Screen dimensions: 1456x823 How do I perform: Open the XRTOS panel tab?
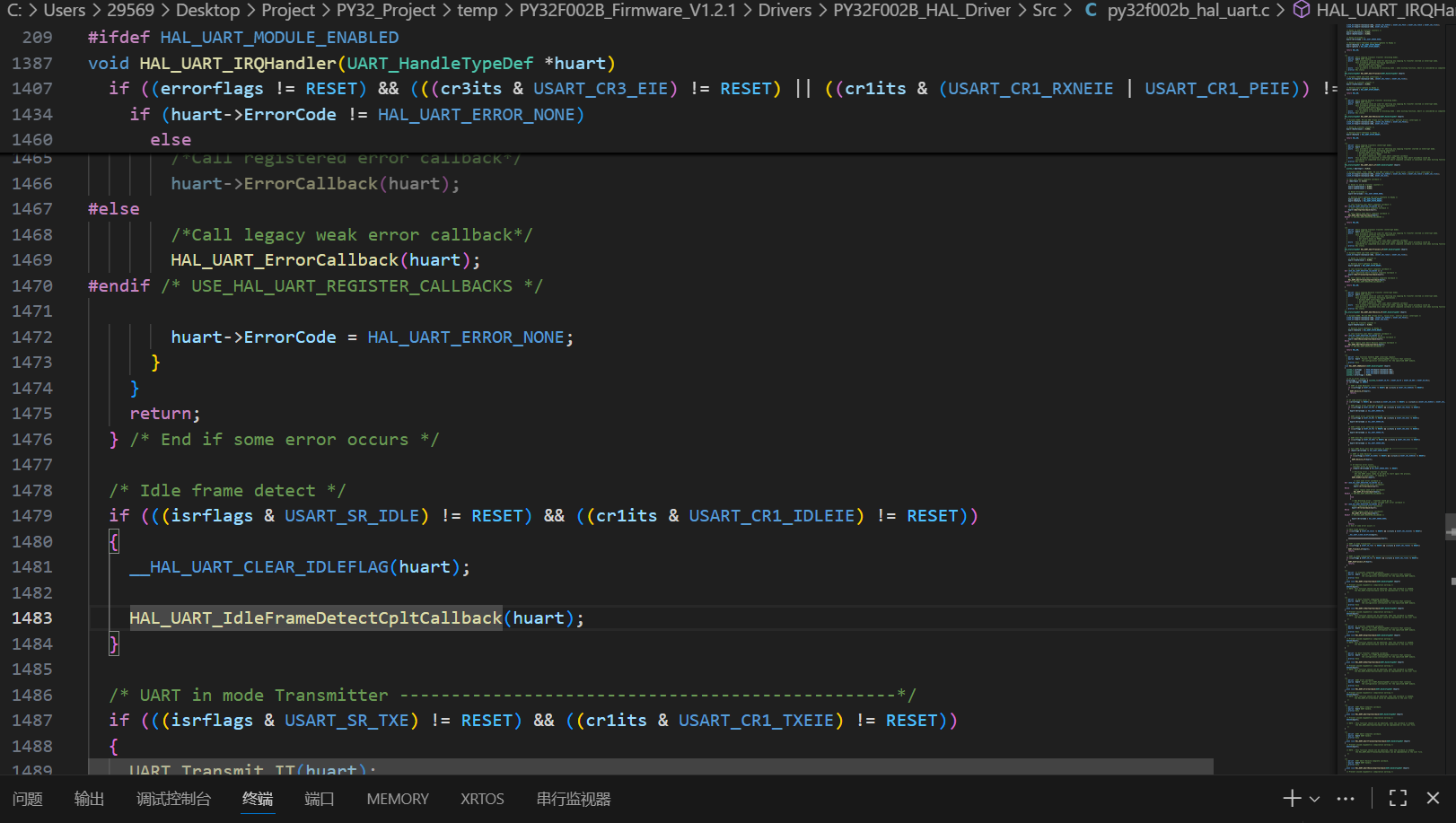(x=482, y=799)
